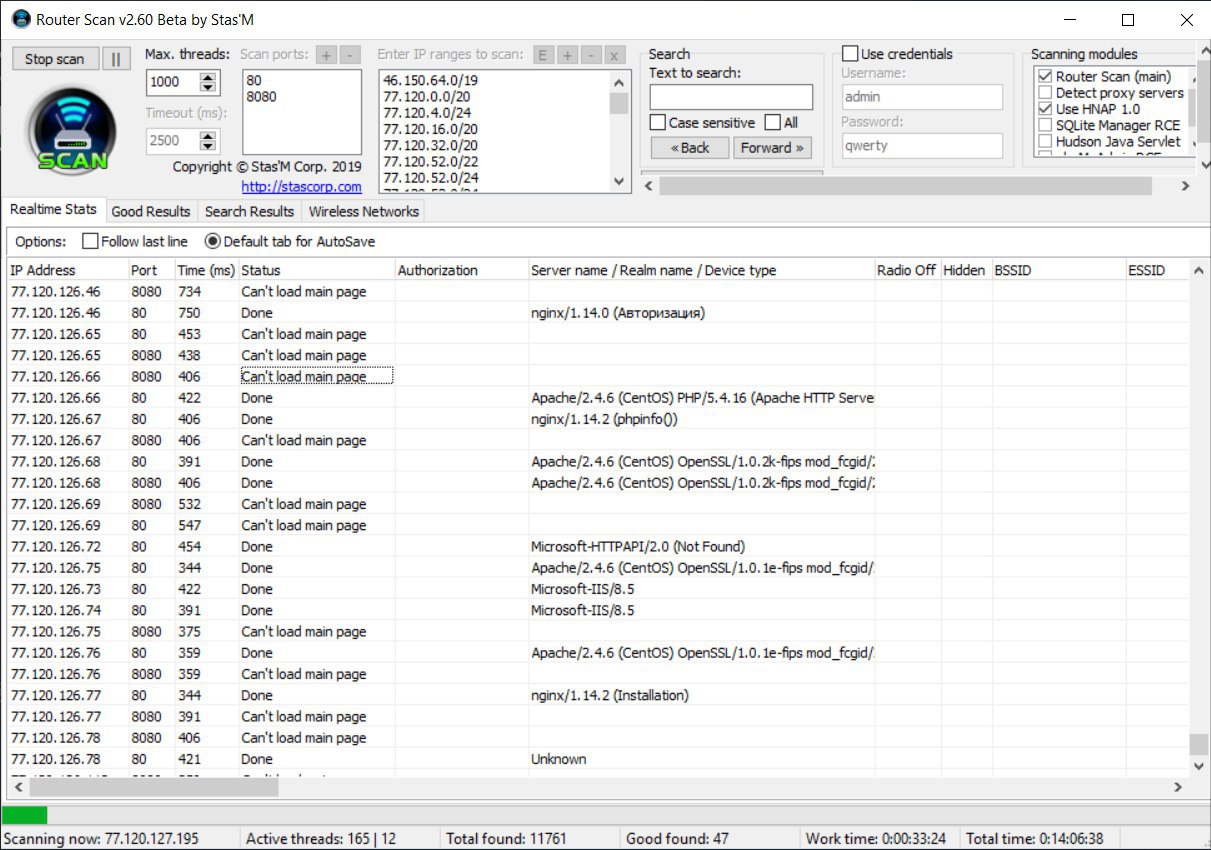Click the pause scan button
This screenshot has width=1211, height=850.
115,59
